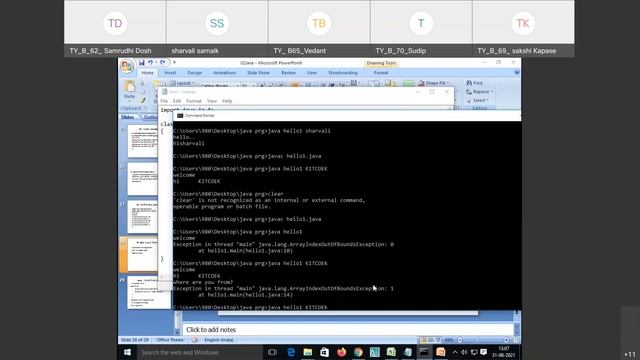Open the Windows Start menu
Viewport: 640px width, 360px height.
coord(127,352)
